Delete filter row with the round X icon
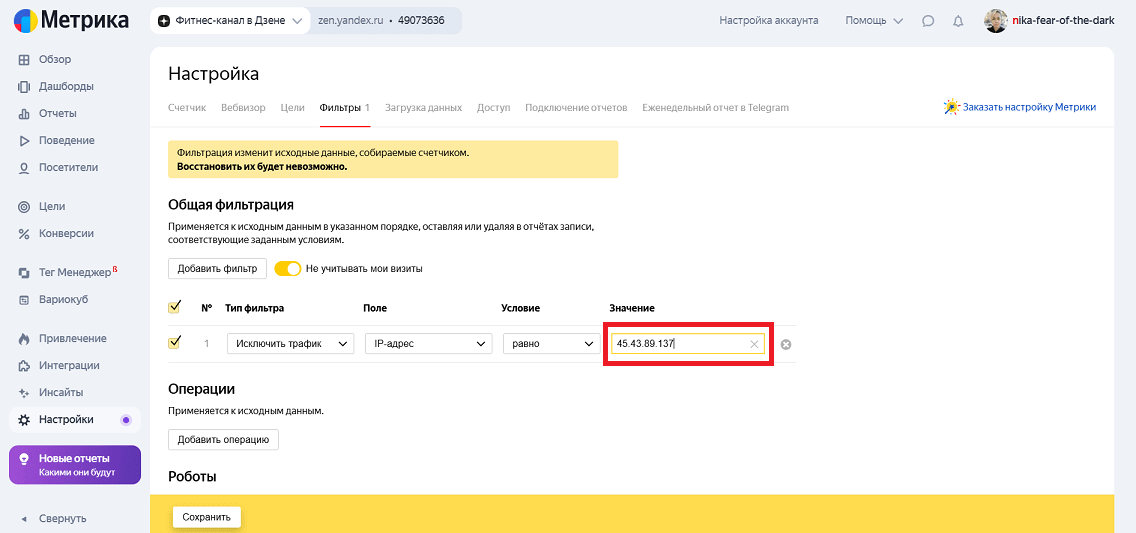 pos(786,344)
